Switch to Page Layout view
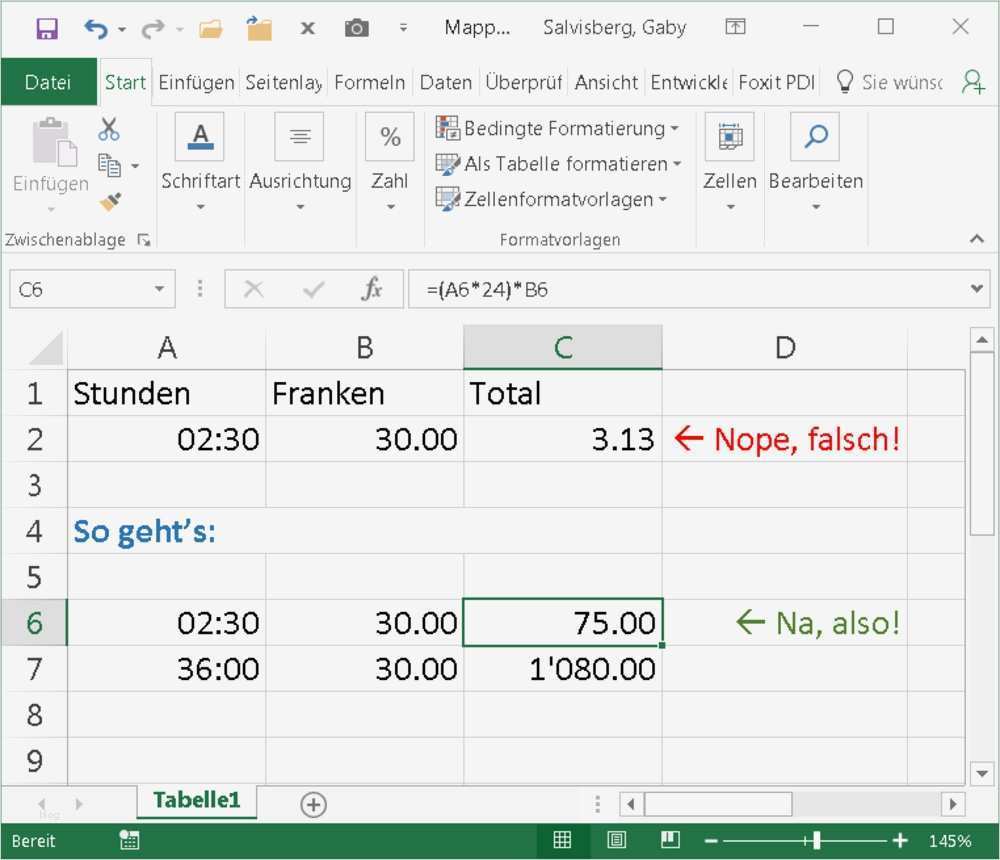Image resolution: width=1000 pixels, height=860 pixels. click(616, 840)
